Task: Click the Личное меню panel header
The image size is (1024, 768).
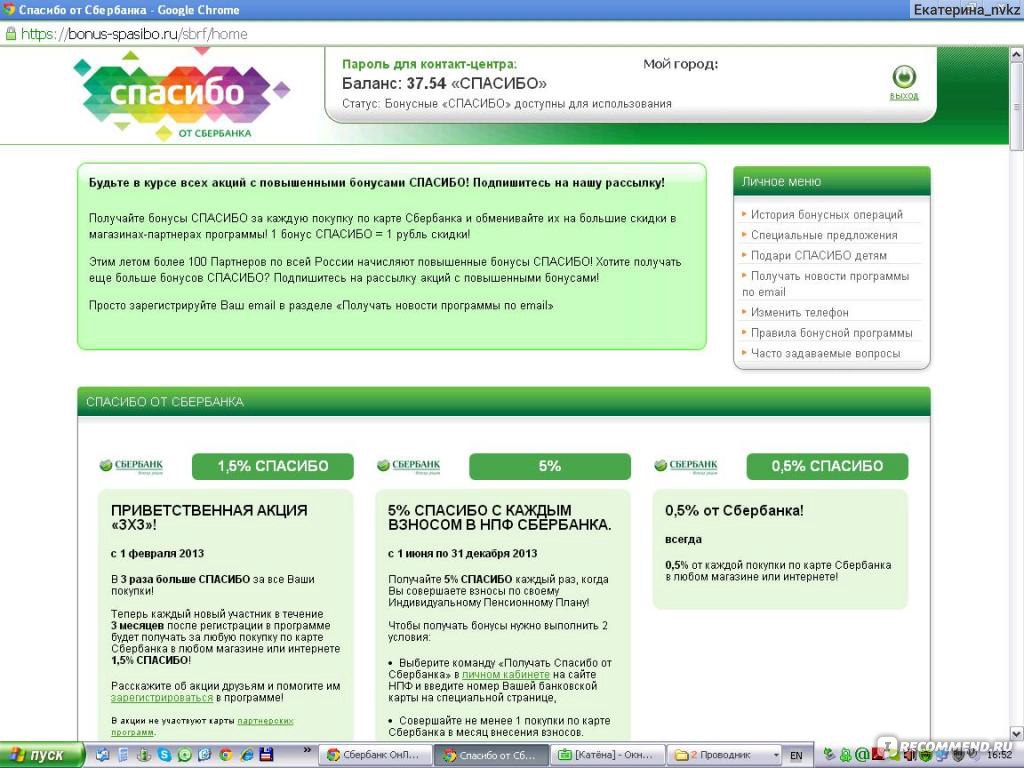Action: [832, 182]
